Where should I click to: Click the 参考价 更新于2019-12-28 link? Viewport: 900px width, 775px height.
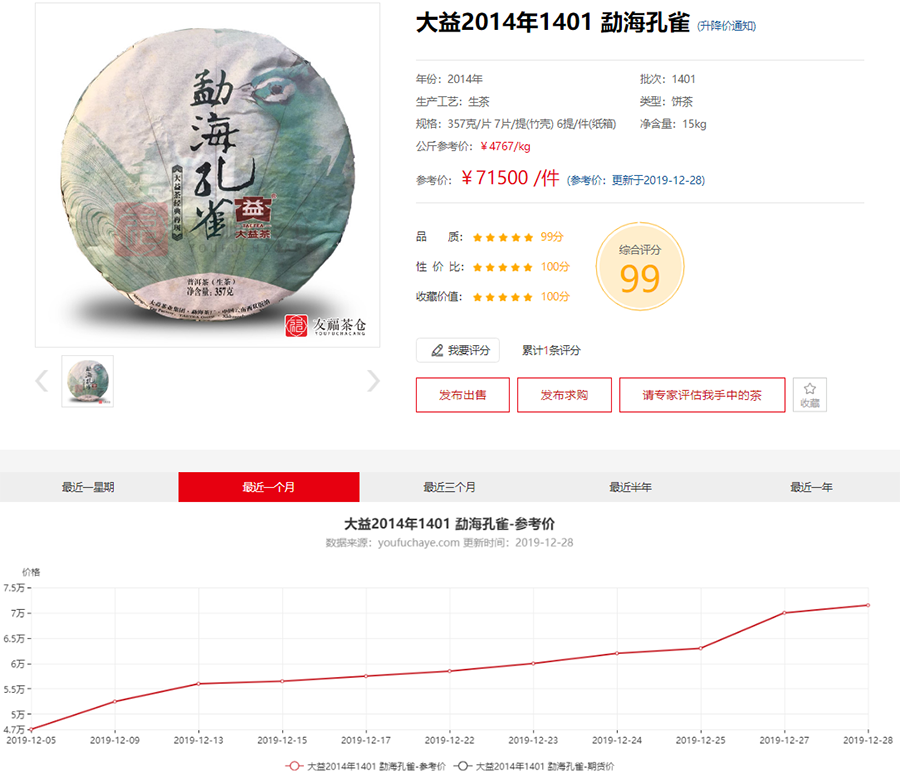coord(636,180)
